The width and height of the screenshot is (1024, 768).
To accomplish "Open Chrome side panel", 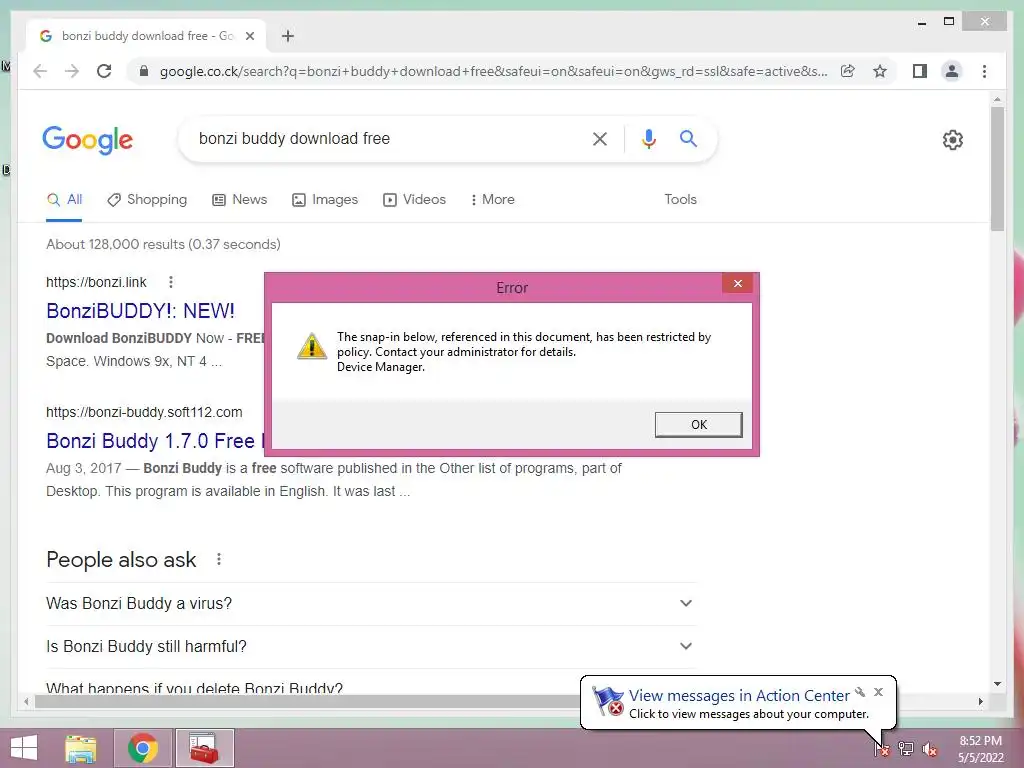I will [920, 71].
